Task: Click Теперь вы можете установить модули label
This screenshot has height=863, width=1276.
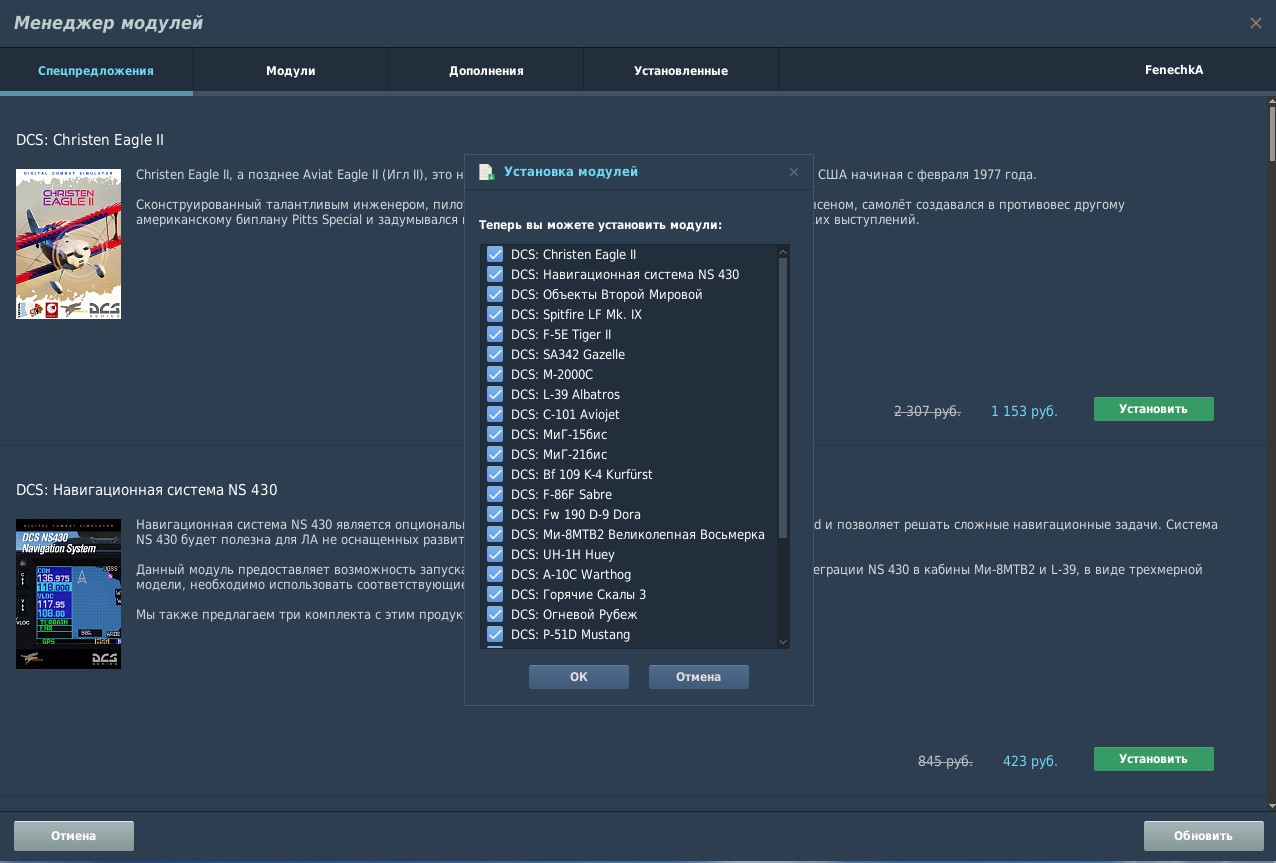Action: [x=600, y=225]
